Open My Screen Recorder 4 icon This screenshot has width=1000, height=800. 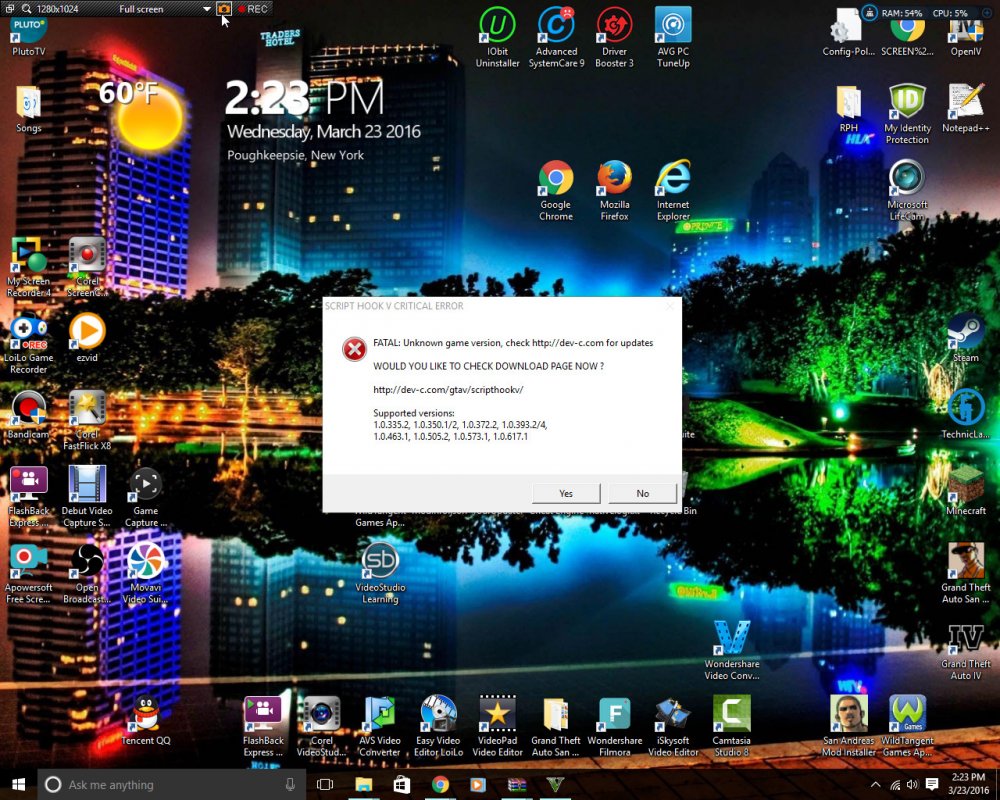pyautogui.click(x=28, y=267)
